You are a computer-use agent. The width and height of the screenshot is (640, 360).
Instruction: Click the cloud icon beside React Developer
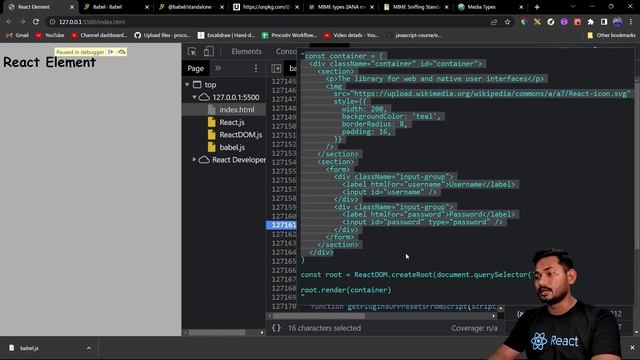(204, 160)
